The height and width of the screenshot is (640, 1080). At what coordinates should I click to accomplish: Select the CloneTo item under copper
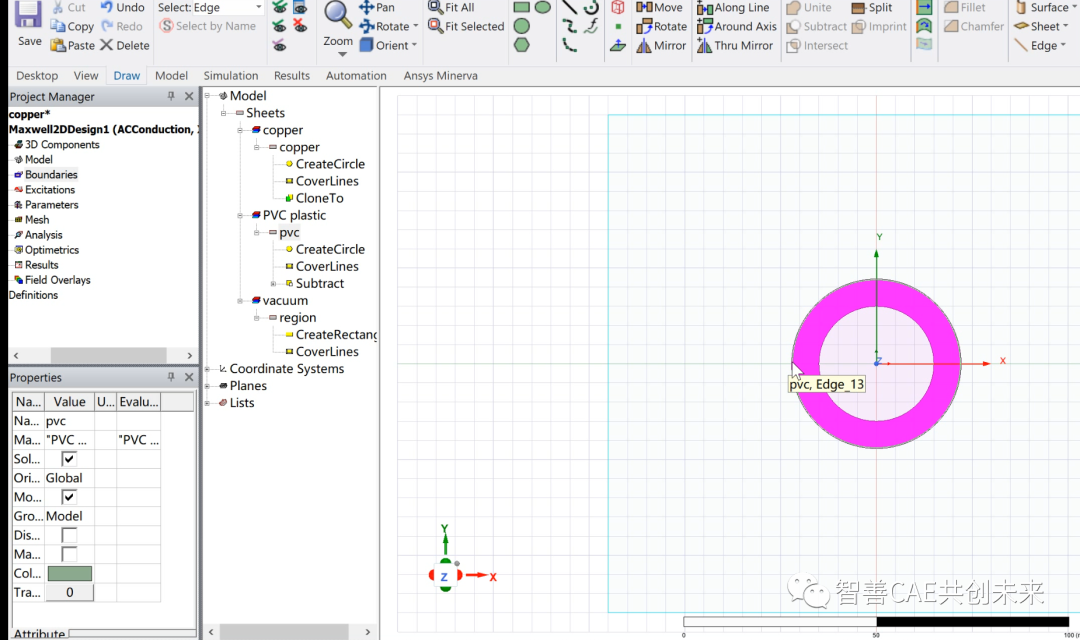(x=317, y=198)
